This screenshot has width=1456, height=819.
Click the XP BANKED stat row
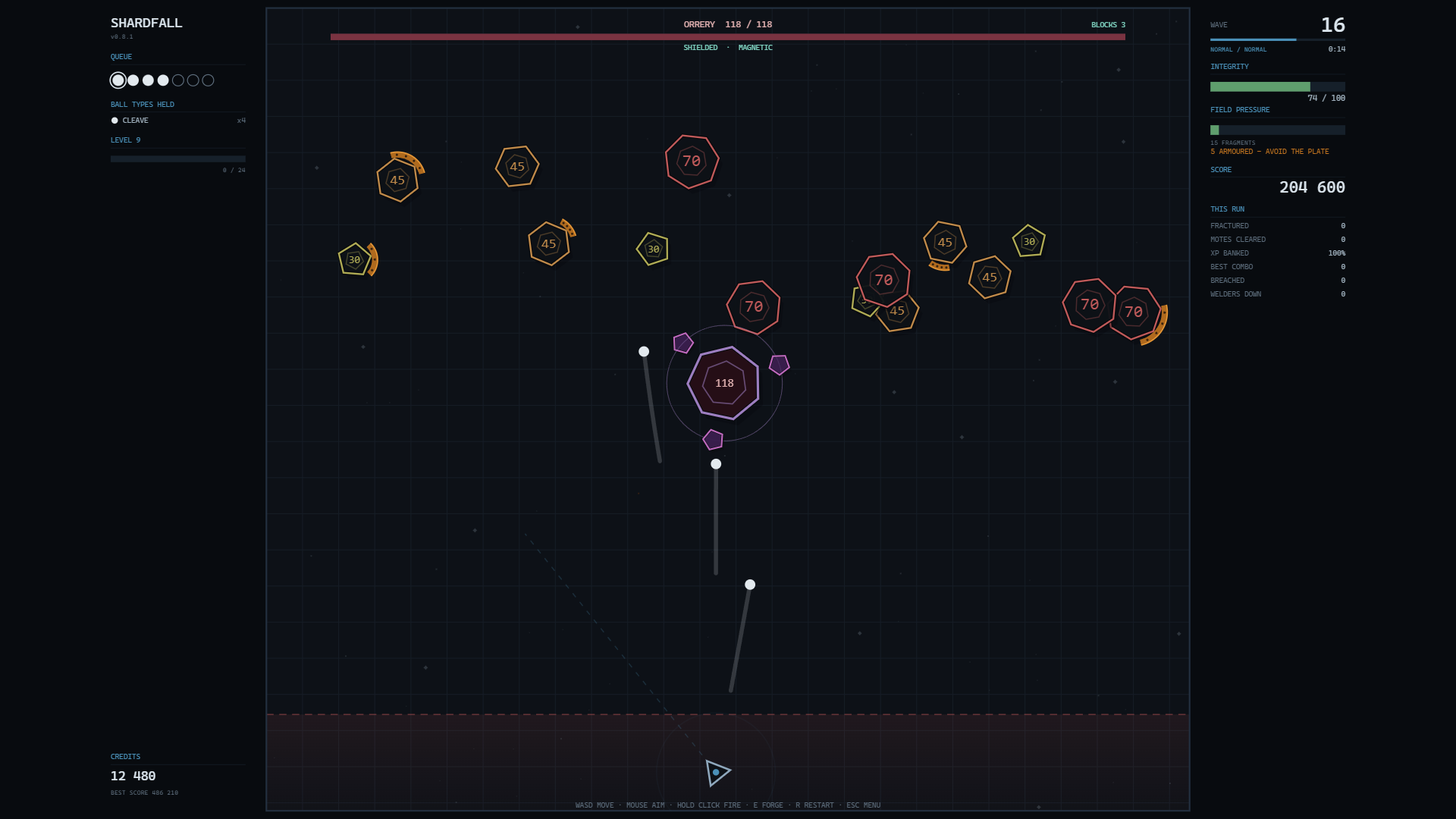click(1278, 253)
